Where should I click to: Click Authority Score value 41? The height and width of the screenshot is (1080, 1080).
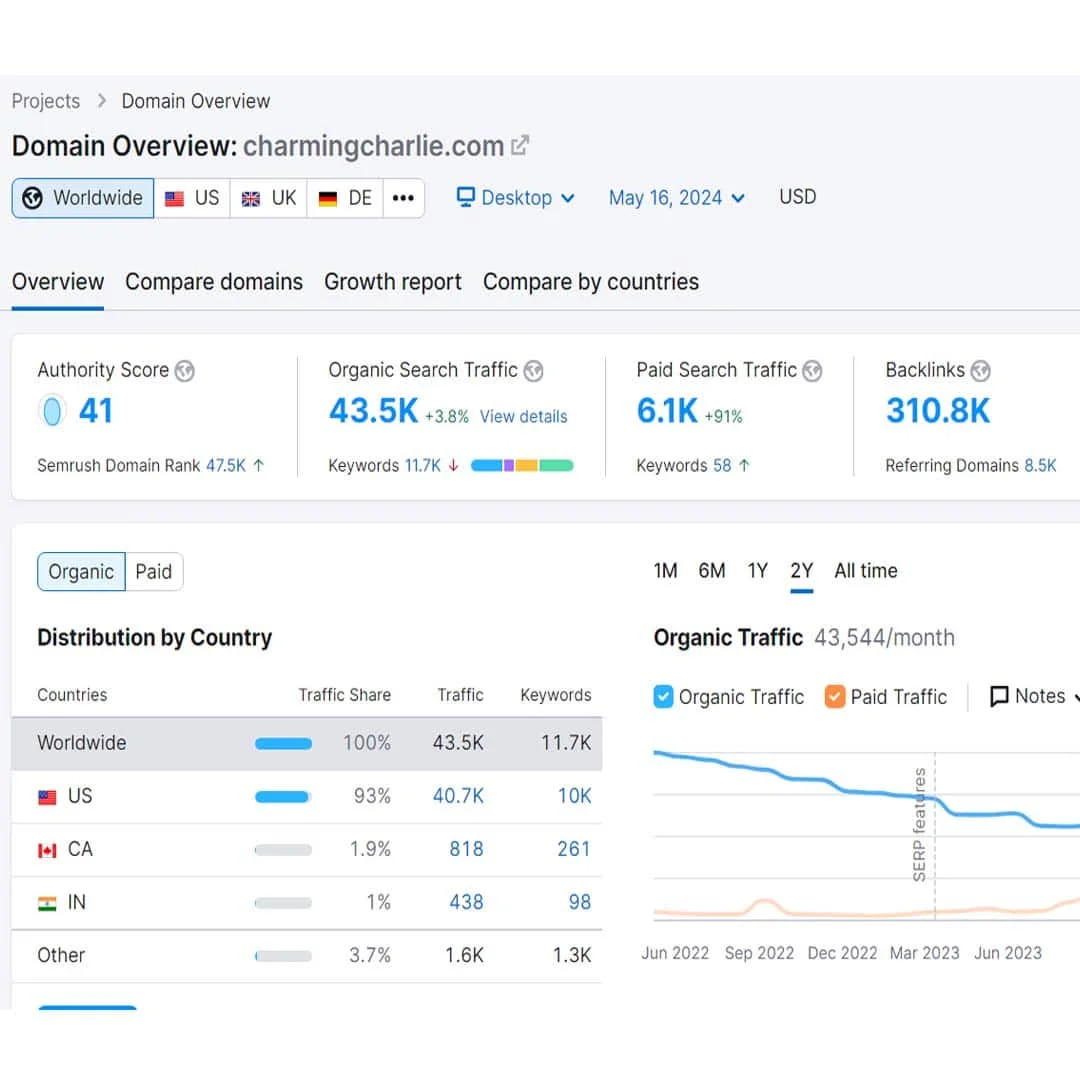point(96,411)
